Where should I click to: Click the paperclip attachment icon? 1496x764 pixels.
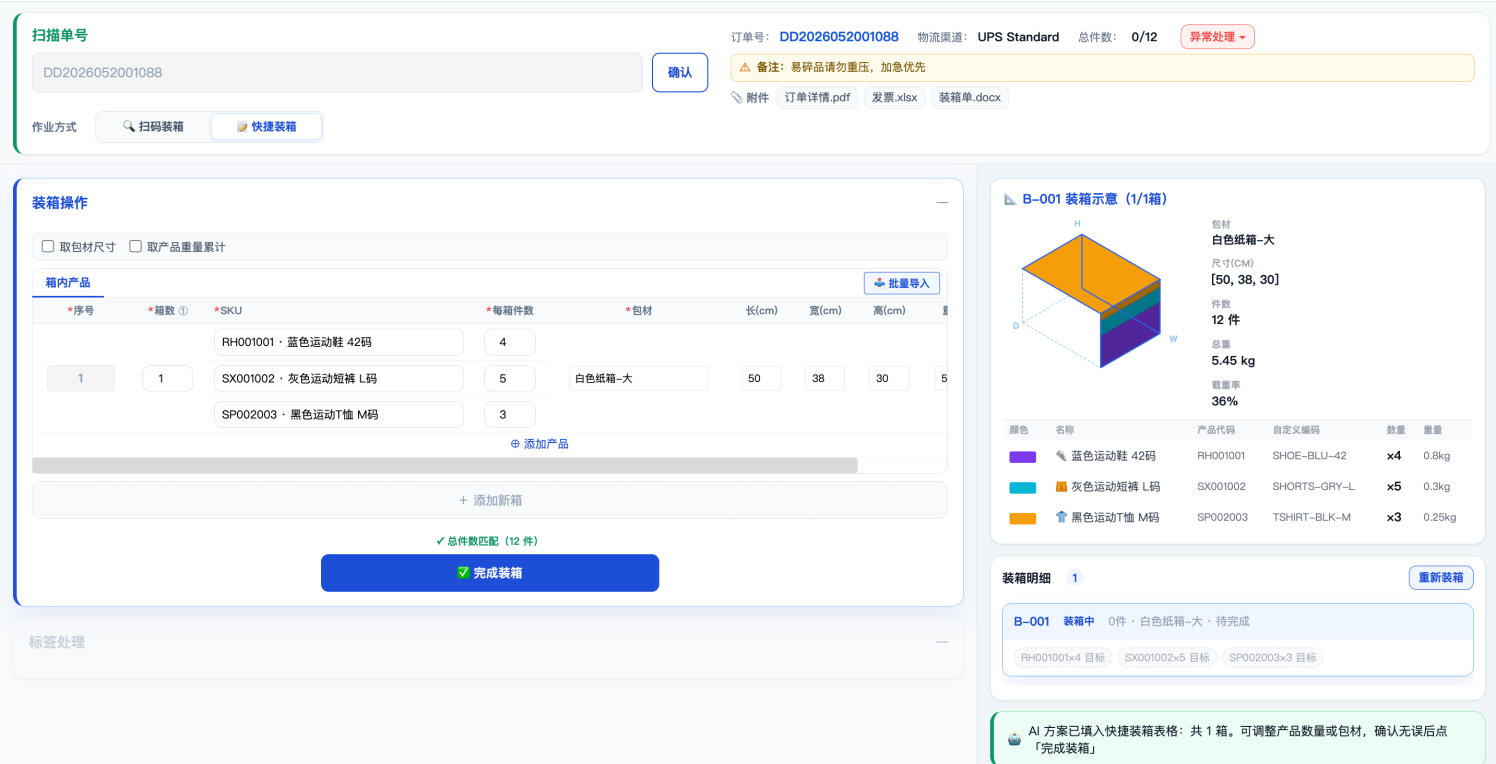tap(737, 98)
